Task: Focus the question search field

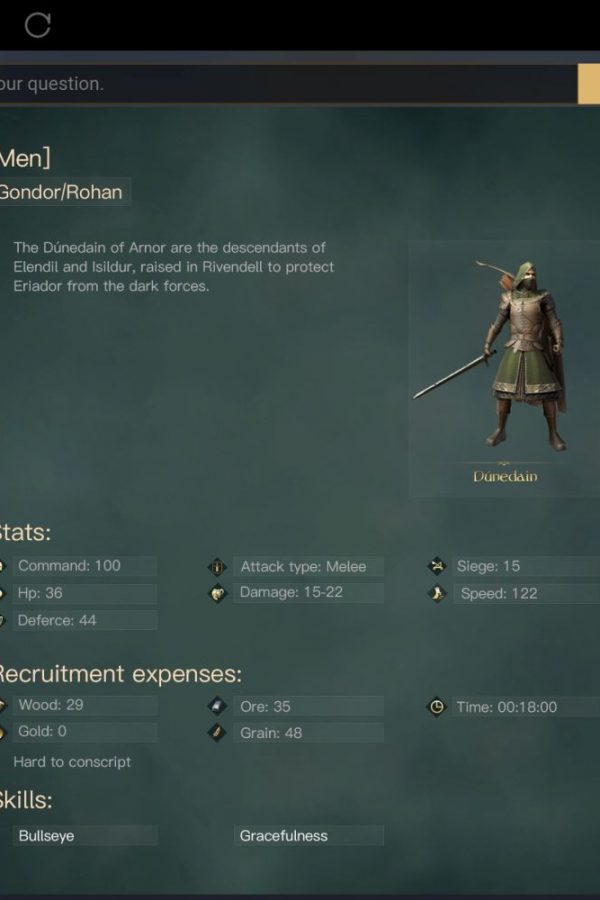Action: 287,84
